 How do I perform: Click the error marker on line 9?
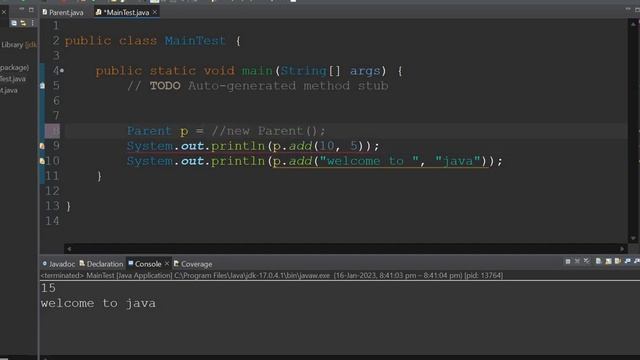click(42, 146)
